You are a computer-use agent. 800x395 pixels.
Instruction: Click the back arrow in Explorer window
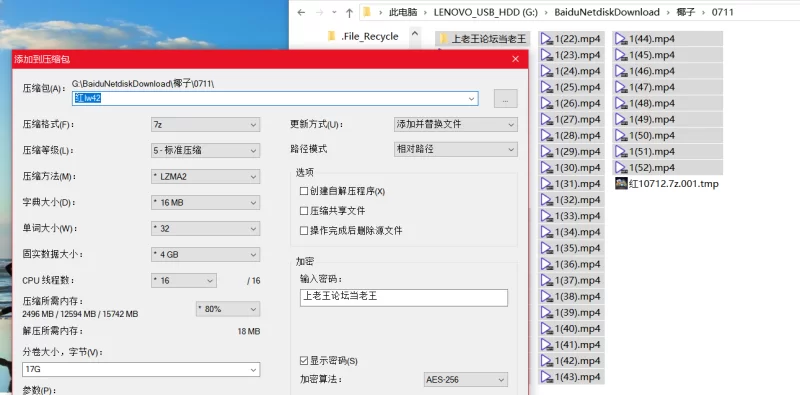[301, 12]
